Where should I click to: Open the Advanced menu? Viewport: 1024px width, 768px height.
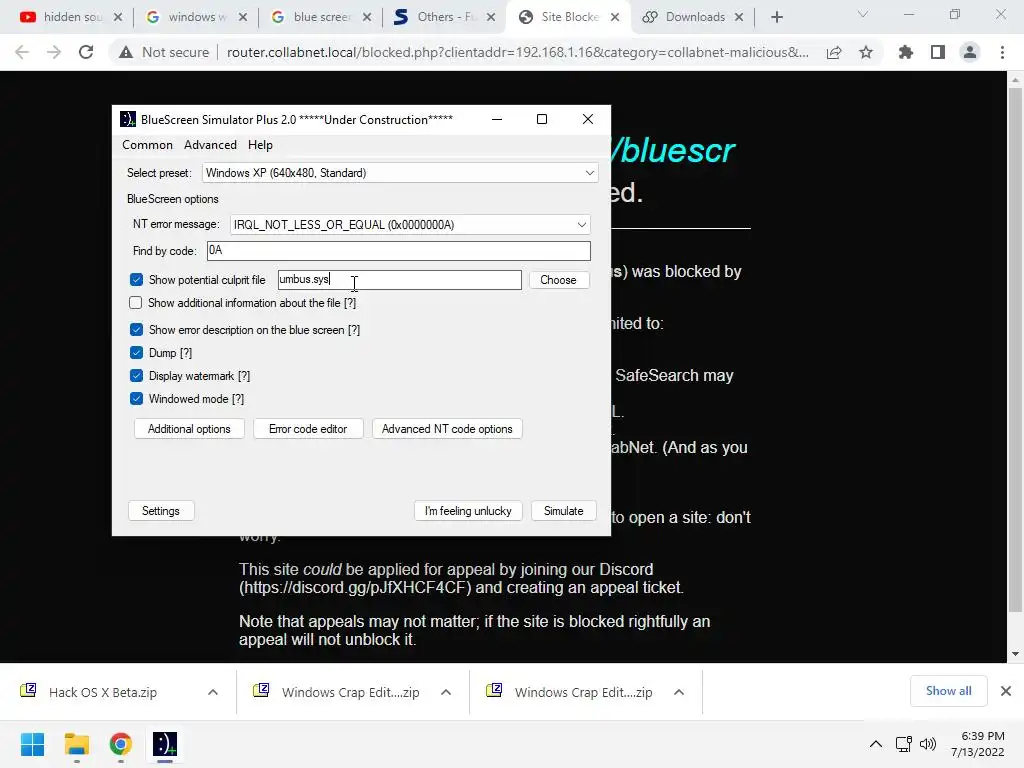click(x=210, y=145)
